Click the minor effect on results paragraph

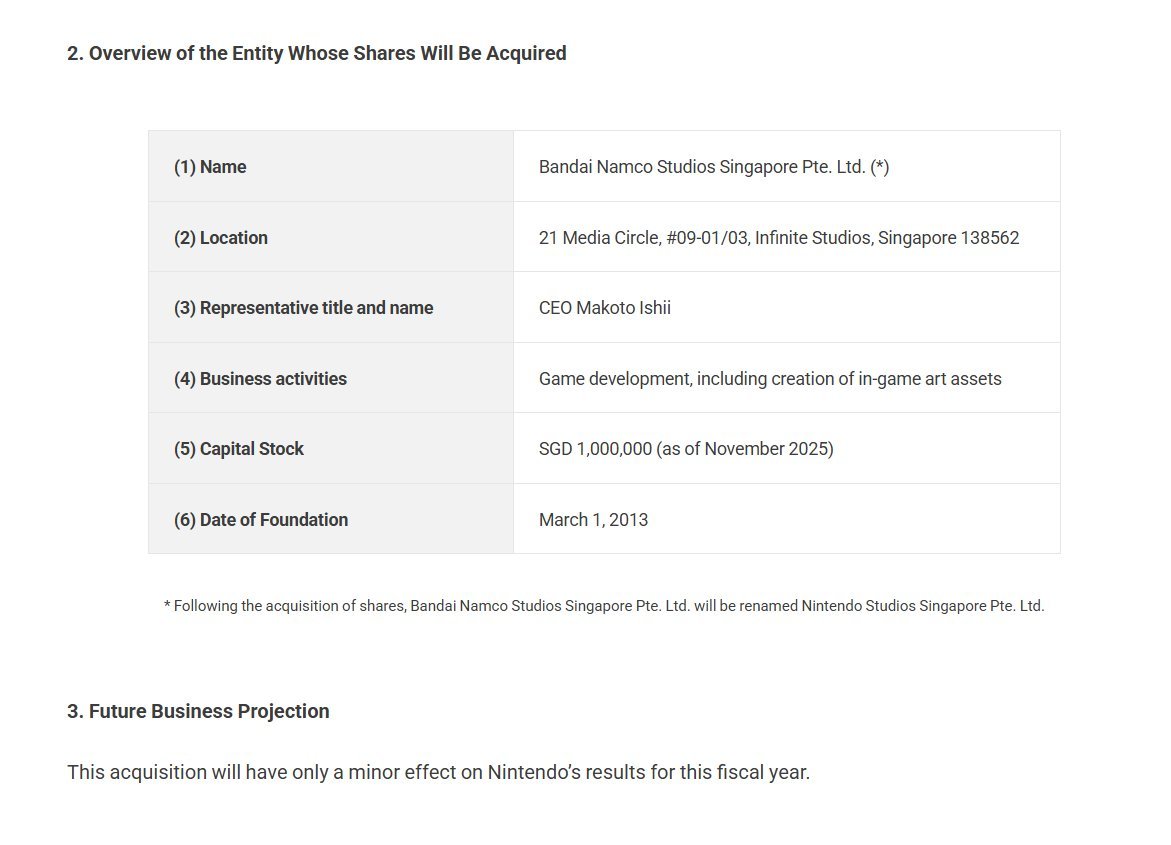[438, 773]
